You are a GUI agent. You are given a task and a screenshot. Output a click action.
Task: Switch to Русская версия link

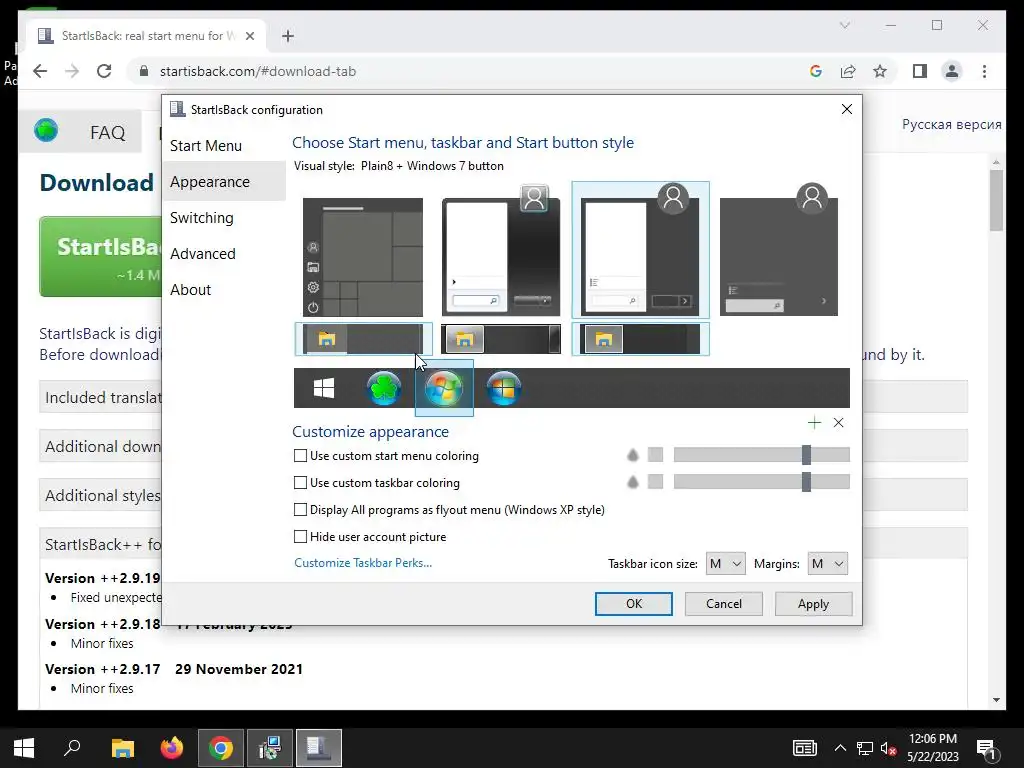951,124
